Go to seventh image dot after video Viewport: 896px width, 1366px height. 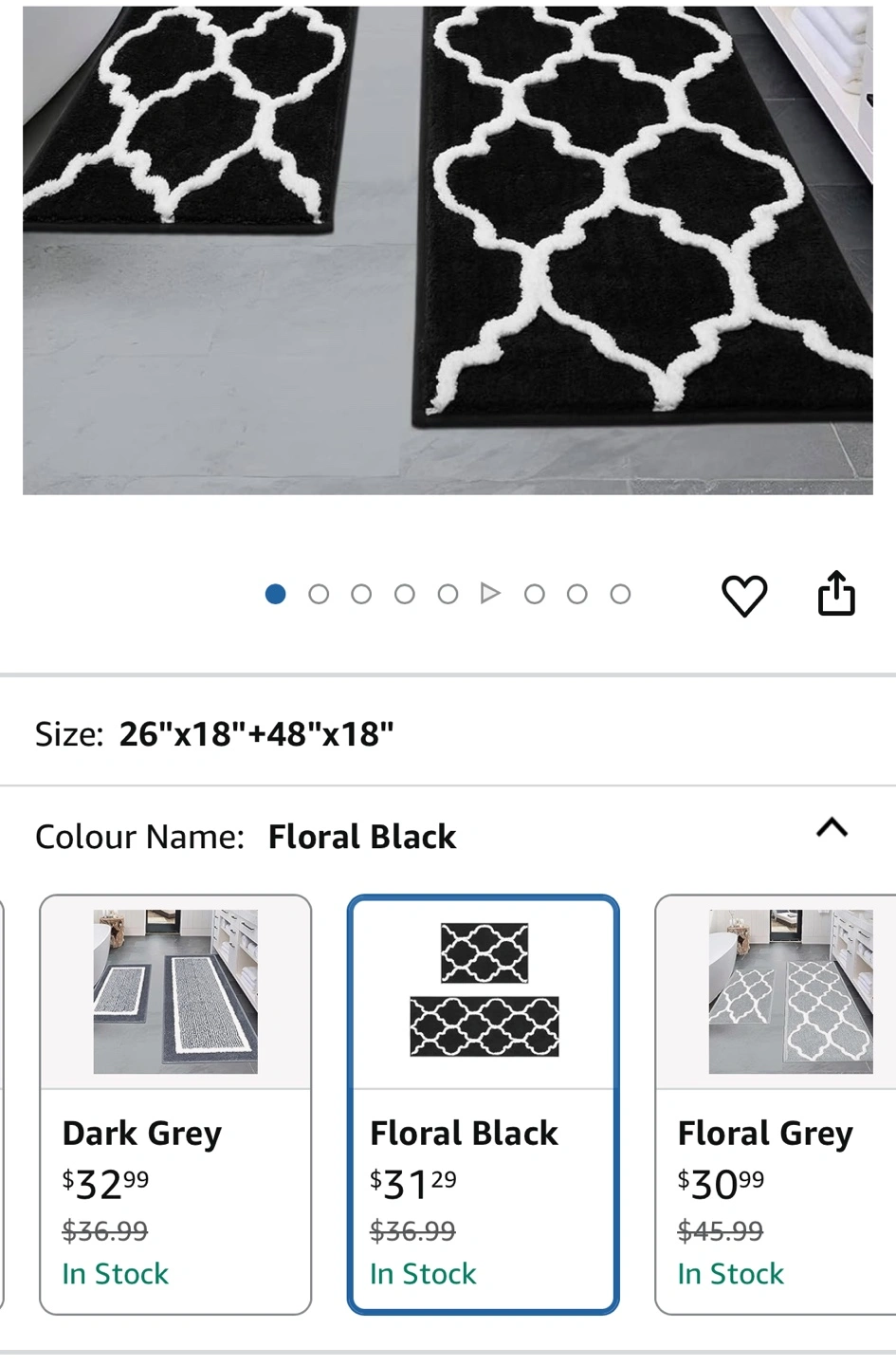[534, 594]
